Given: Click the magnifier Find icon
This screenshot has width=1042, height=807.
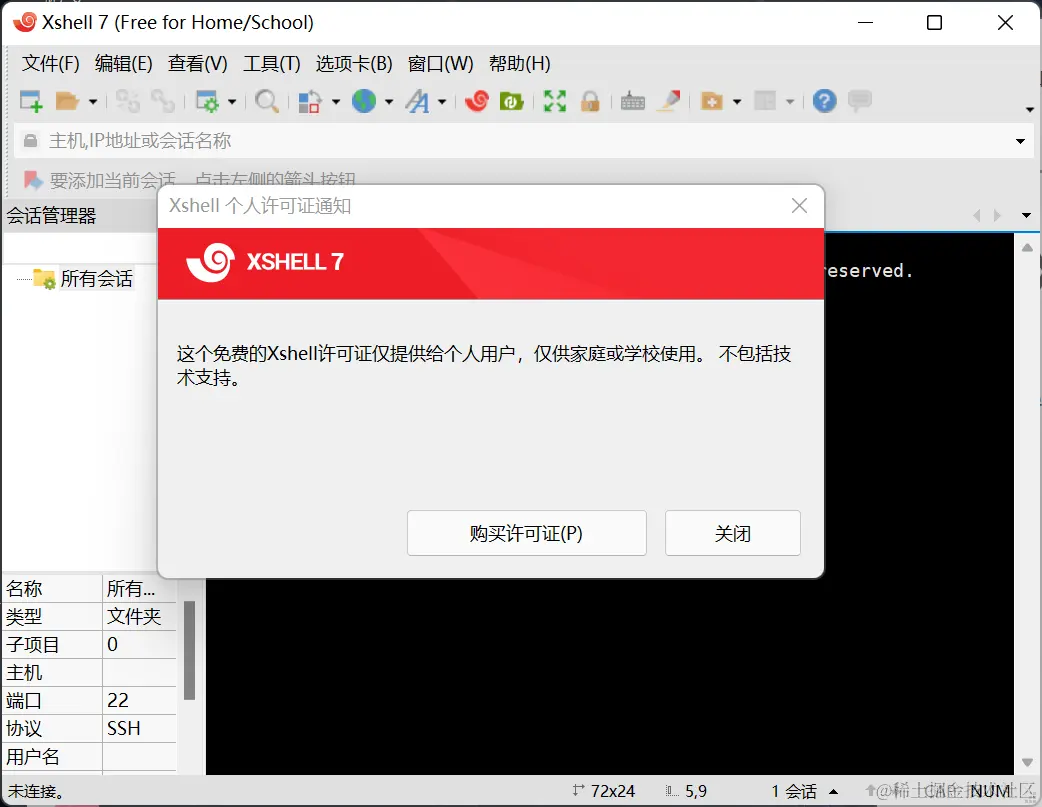Looking at the screenshot, I should tap(267, 101).
